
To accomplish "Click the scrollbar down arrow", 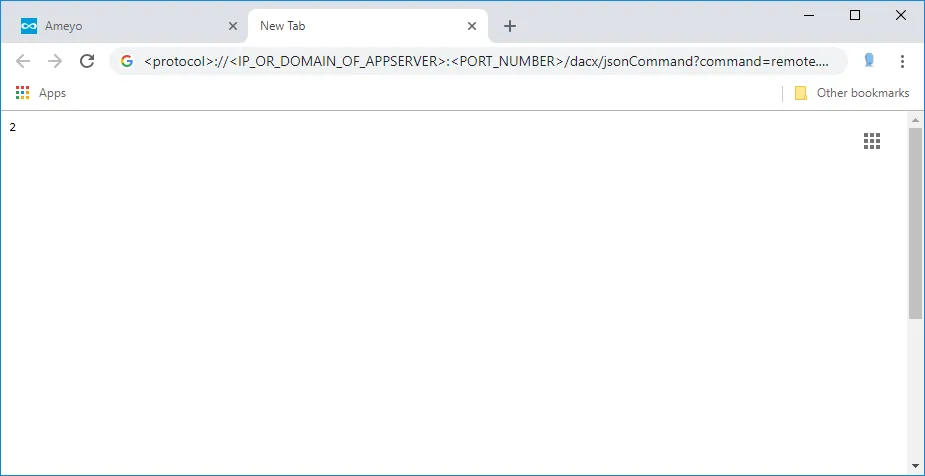I will [x=915, y=466].
